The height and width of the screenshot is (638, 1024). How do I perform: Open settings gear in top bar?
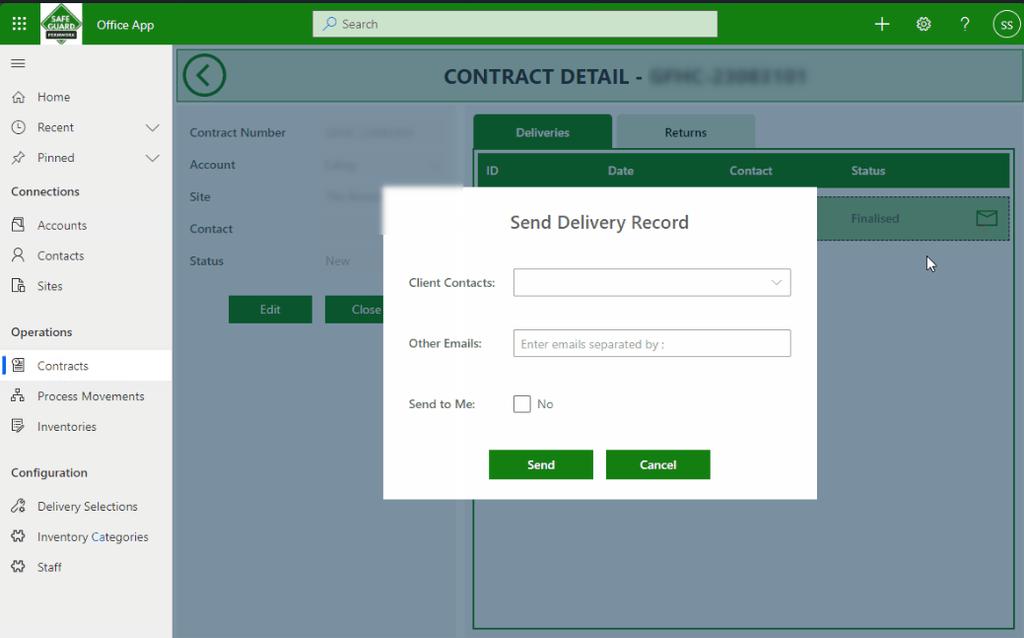tap(923, 24)
